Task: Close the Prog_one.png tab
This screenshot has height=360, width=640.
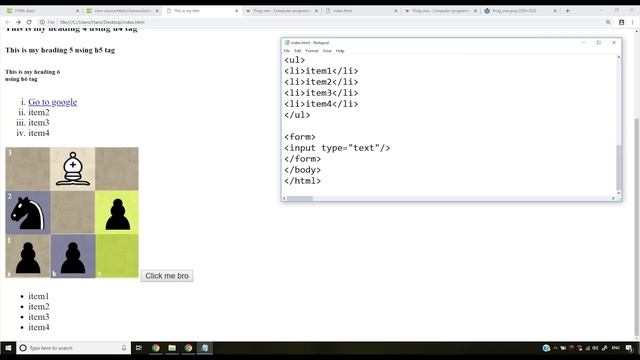Action: [555, 11]
